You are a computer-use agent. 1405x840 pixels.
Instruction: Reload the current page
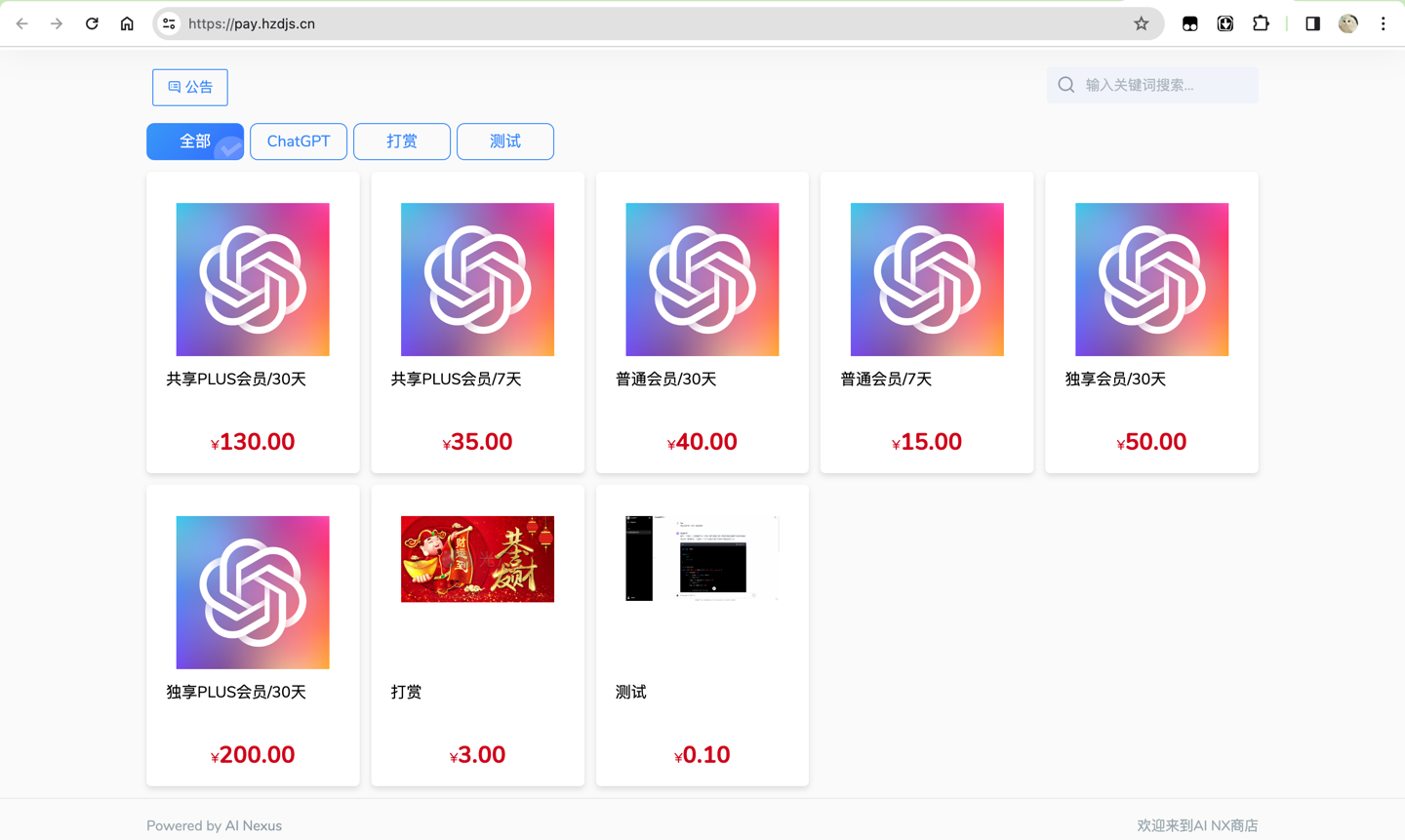(92, 23)
